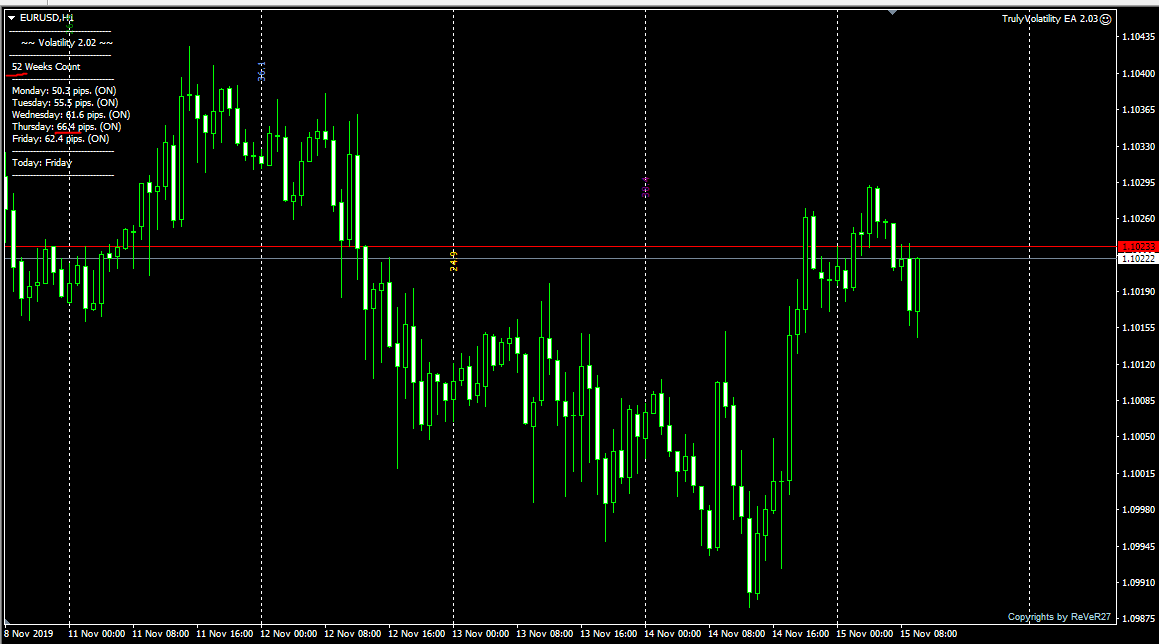The width and height of the screenshot is (1159, 644).
Task: Click the 'Friday: 62.4 pips. (ON)' line
Action: (x=61, y=138)
